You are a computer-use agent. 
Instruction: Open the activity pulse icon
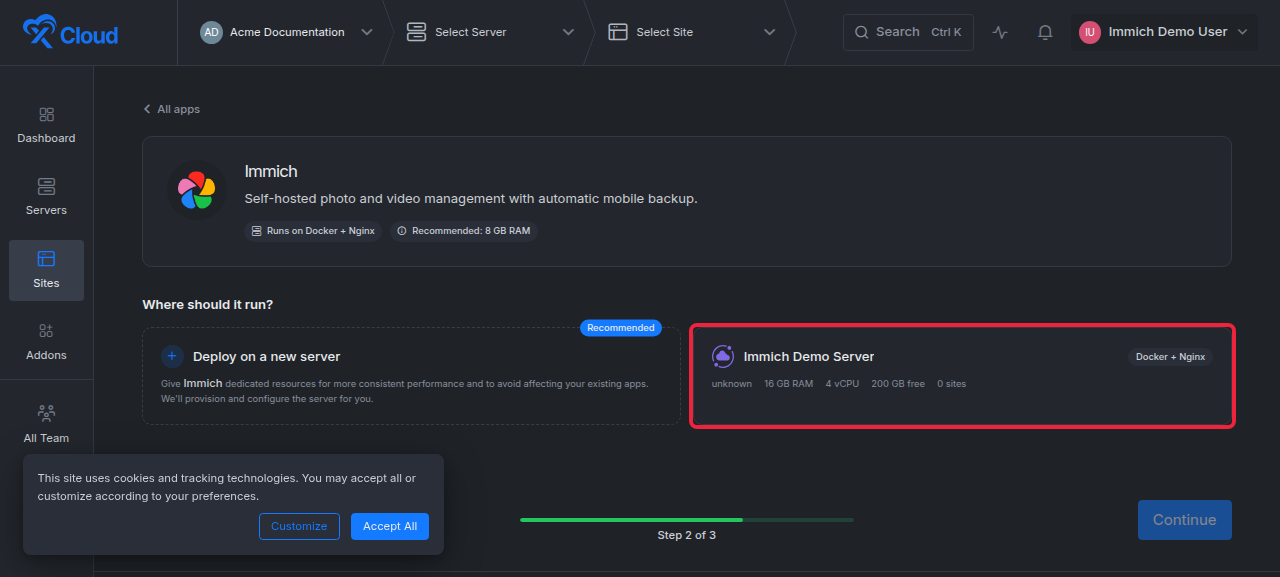1000,32
